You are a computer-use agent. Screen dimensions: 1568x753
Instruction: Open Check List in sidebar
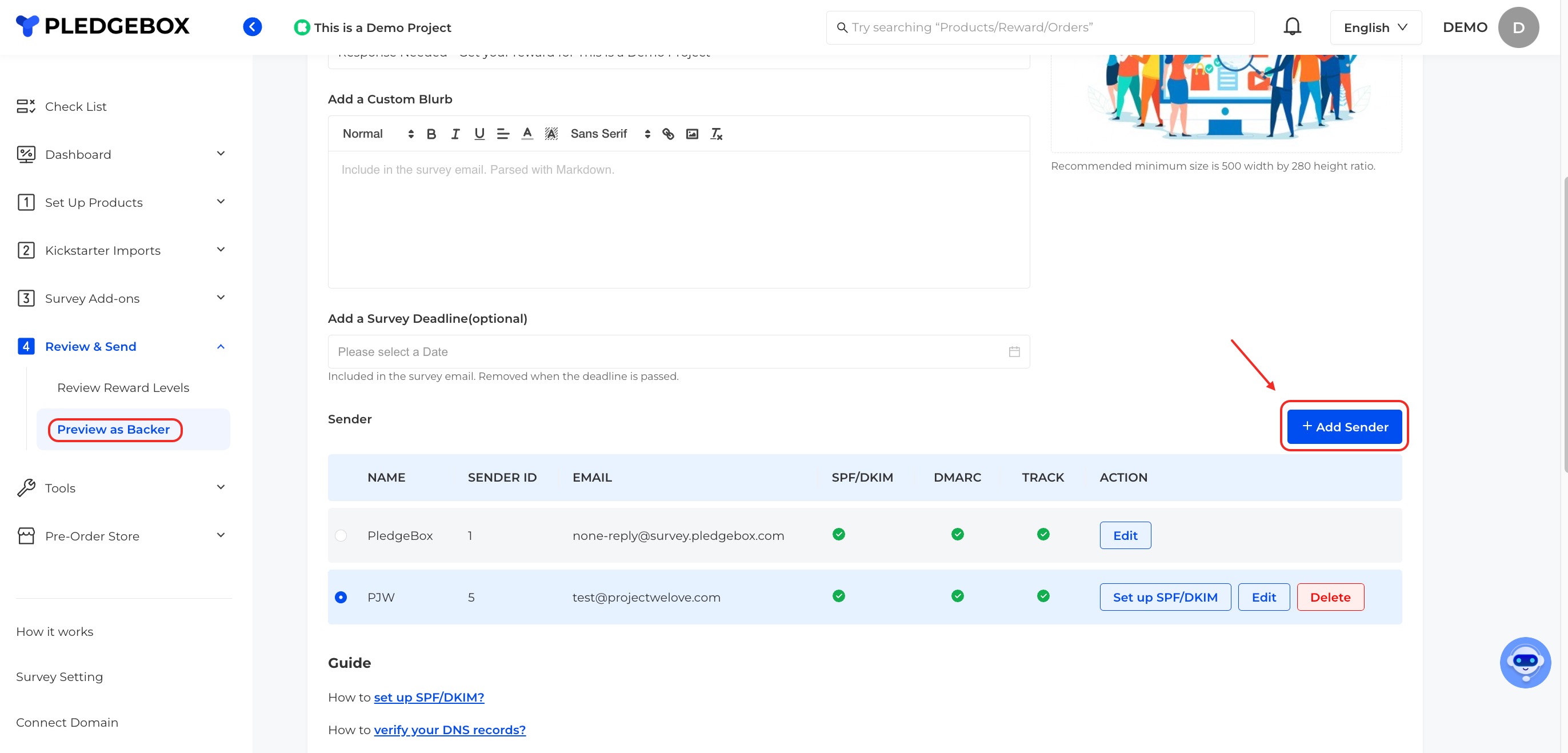pyautogui.click(x=75, y=106)
